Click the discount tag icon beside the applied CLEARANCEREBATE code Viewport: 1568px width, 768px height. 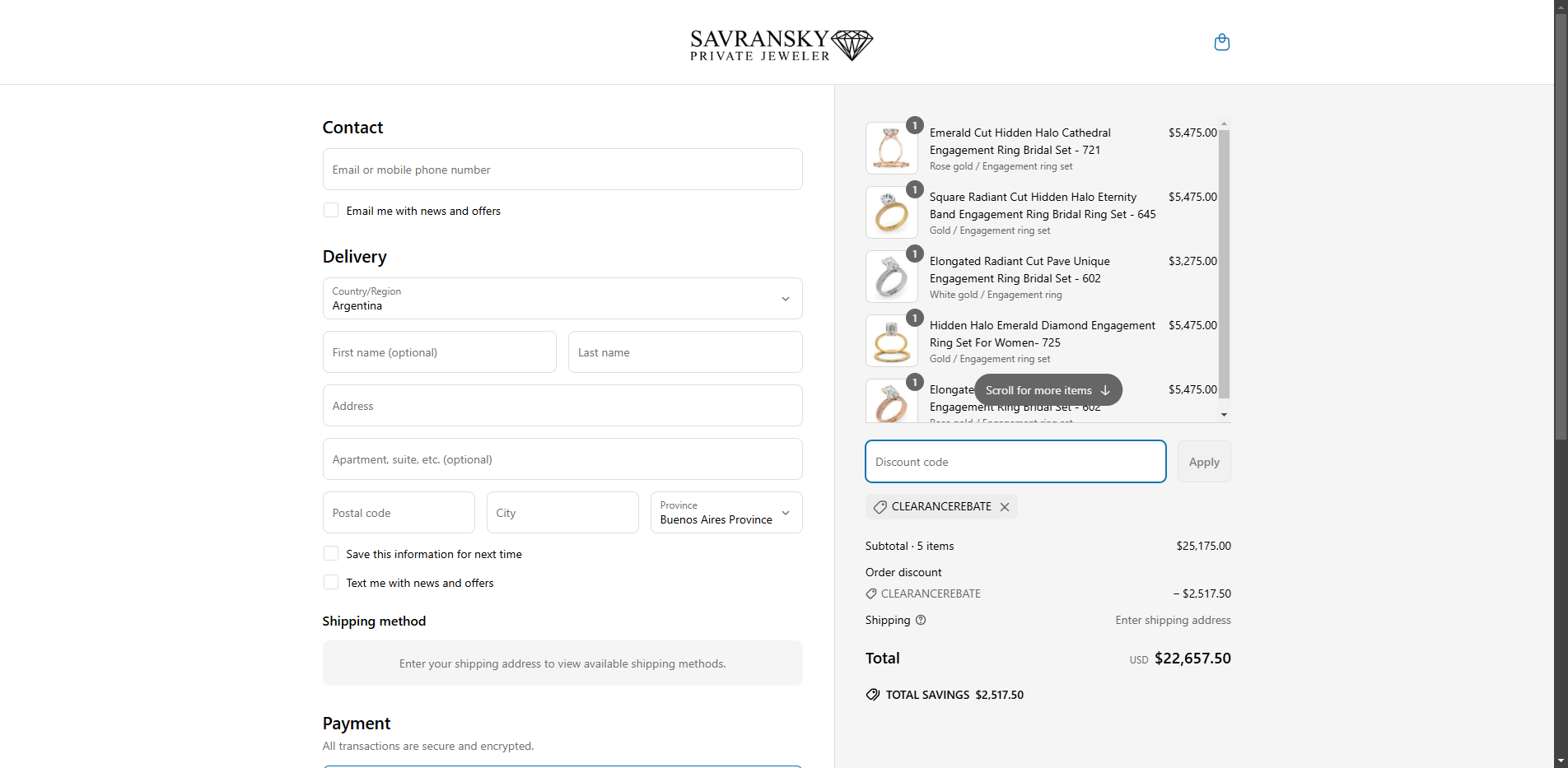click(880, 507)
